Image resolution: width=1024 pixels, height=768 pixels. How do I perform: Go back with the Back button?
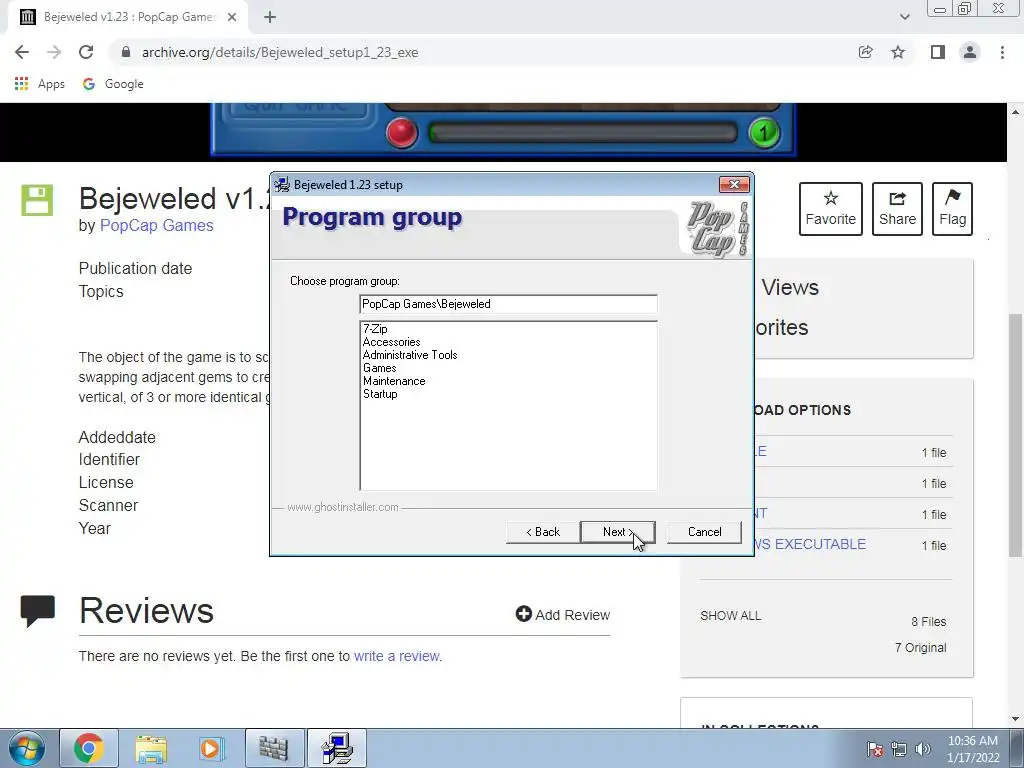coord(543,532)
